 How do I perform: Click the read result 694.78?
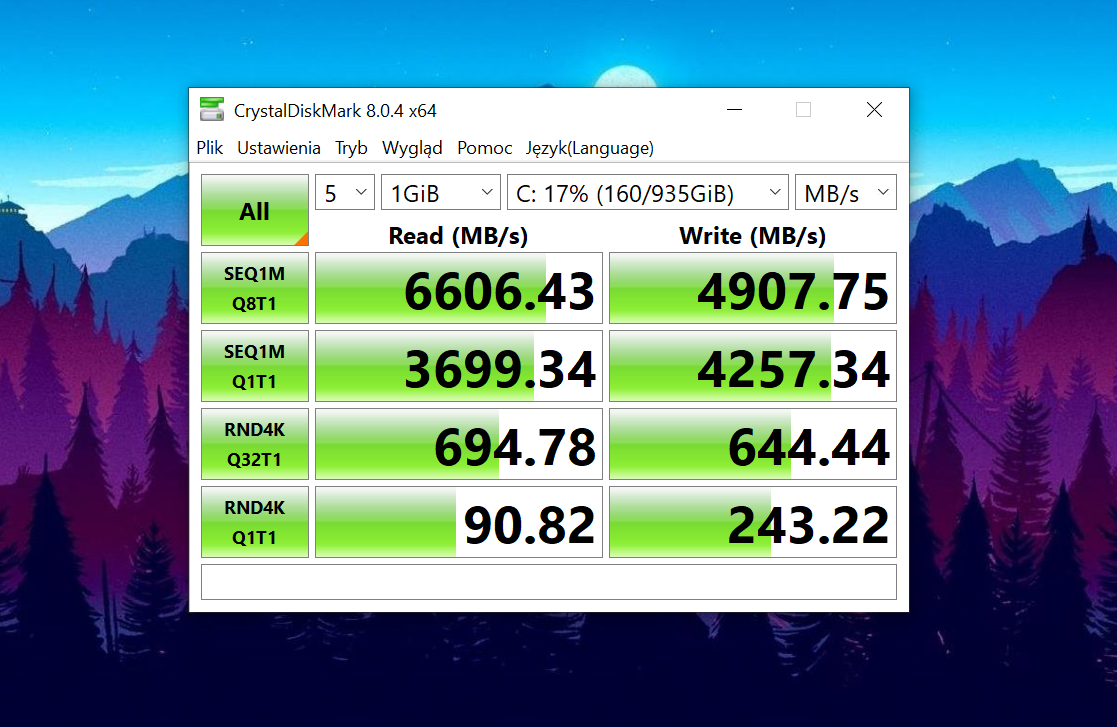pos(459,444)
